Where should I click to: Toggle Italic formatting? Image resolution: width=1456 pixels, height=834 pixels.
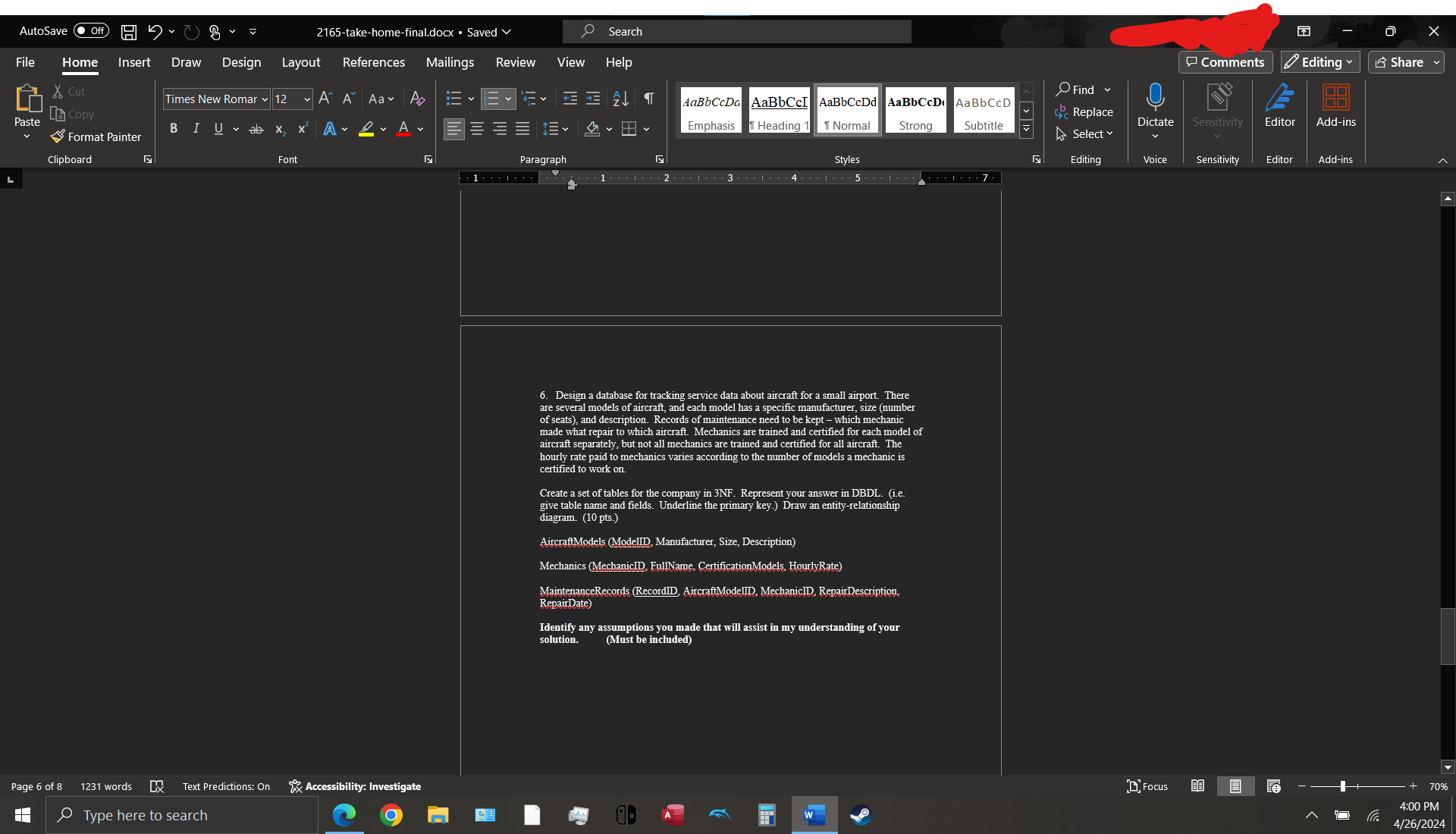click(196, 129)
